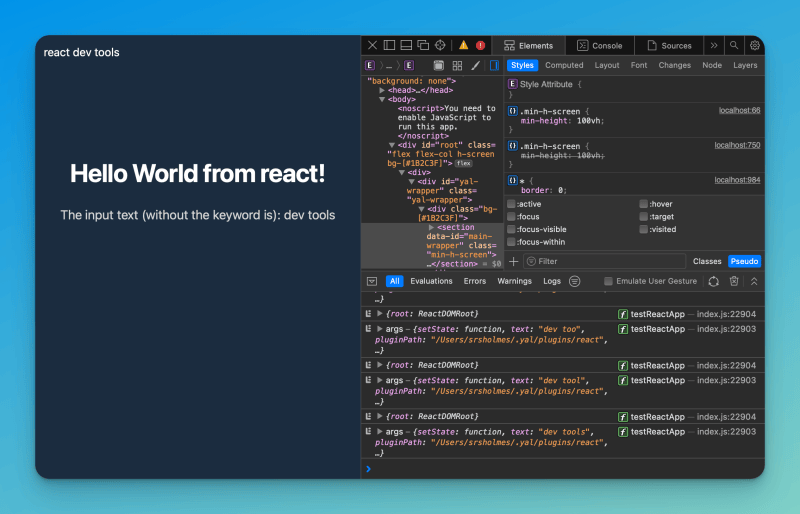The height and width of the screenshot is (514, 800).
Task: Toggle the layout grid overlays icon
Action: pyautogui.click(x=457, y=65)
